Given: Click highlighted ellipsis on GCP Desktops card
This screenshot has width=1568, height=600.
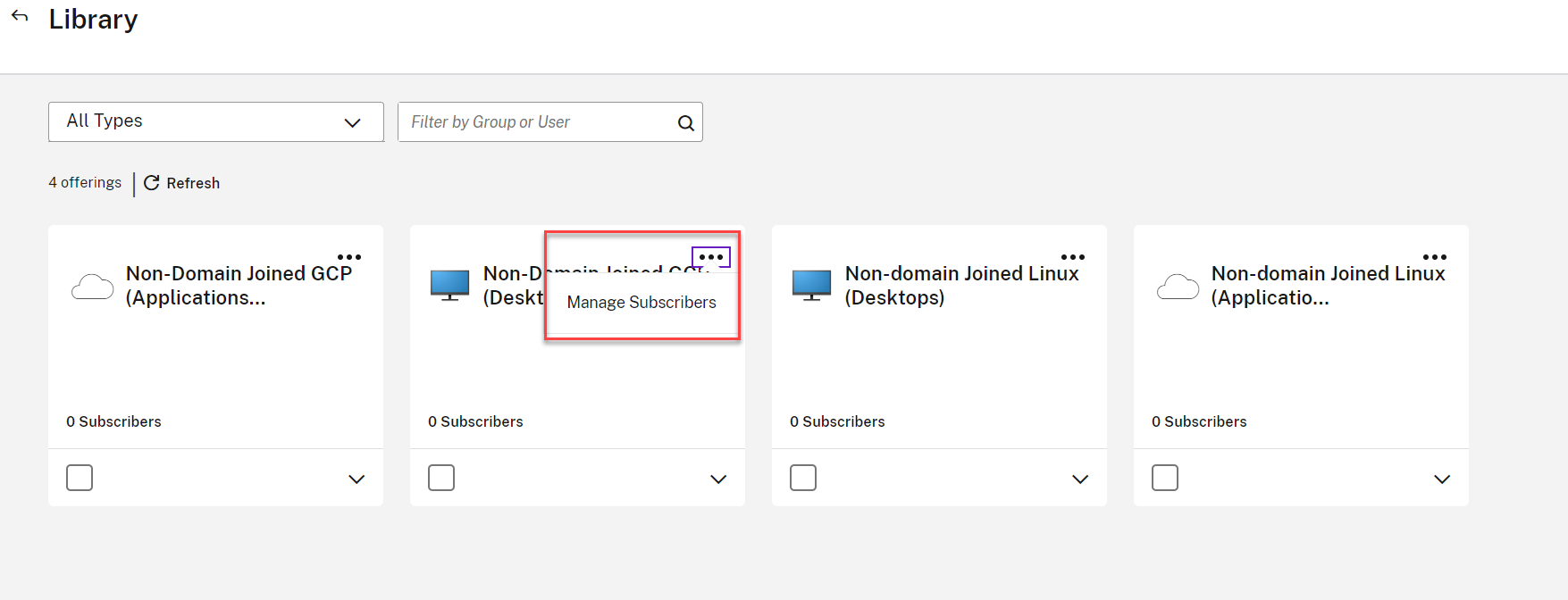Looking at the screenshot, I should [711, 257].
